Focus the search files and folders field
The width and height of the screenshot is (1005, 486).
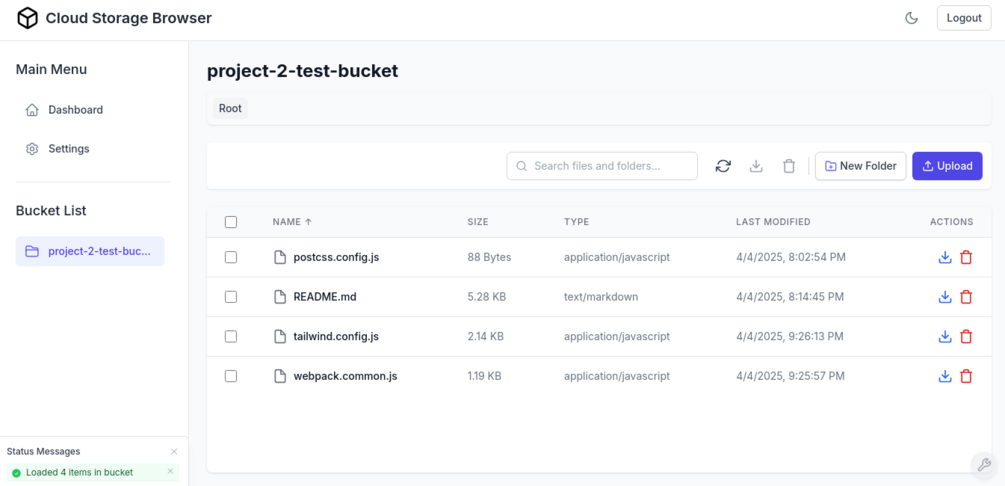612,166
